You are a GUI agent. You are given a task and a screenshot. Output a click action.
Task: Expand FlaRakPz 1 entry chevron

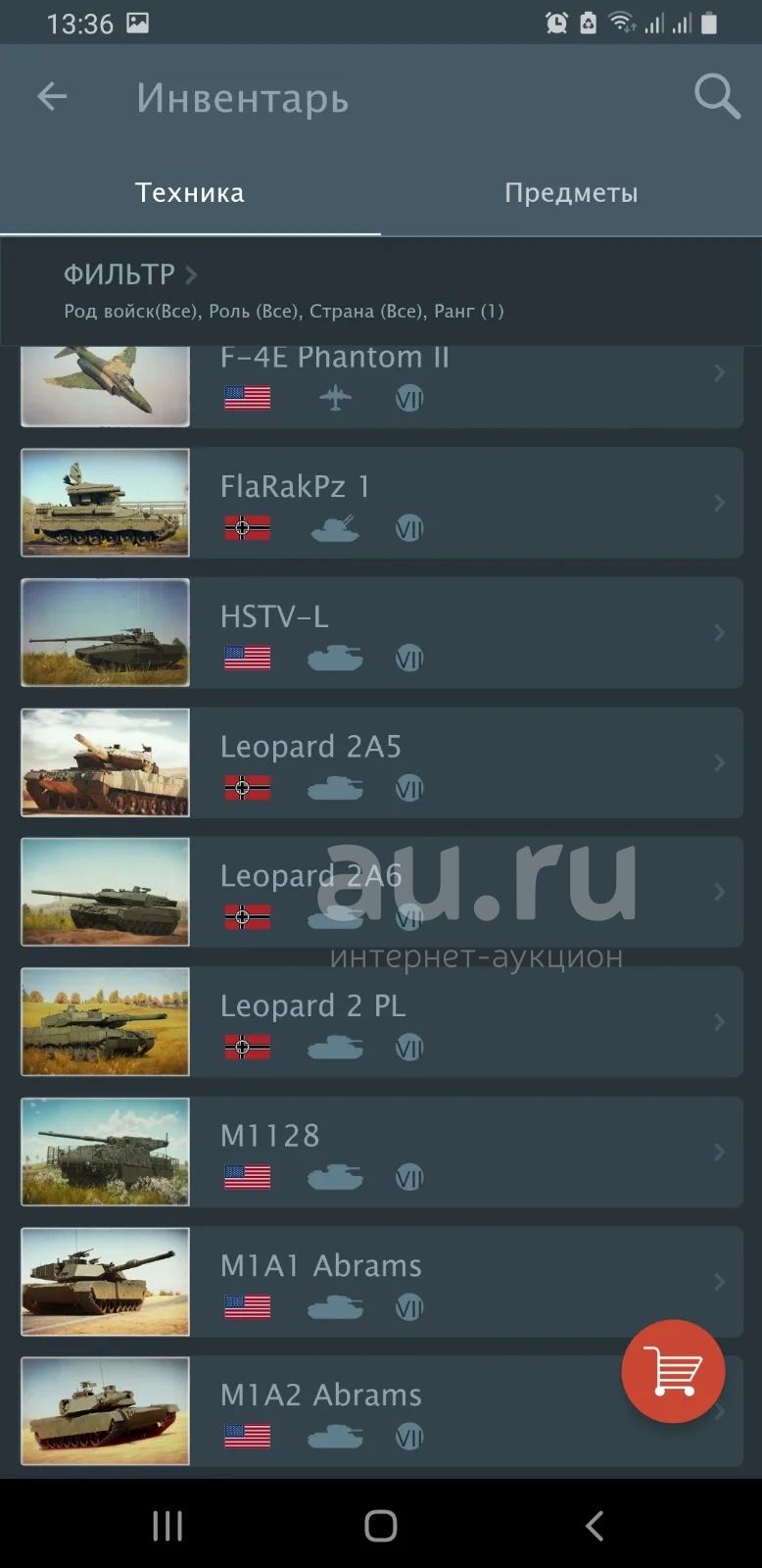tap(719, 503)
